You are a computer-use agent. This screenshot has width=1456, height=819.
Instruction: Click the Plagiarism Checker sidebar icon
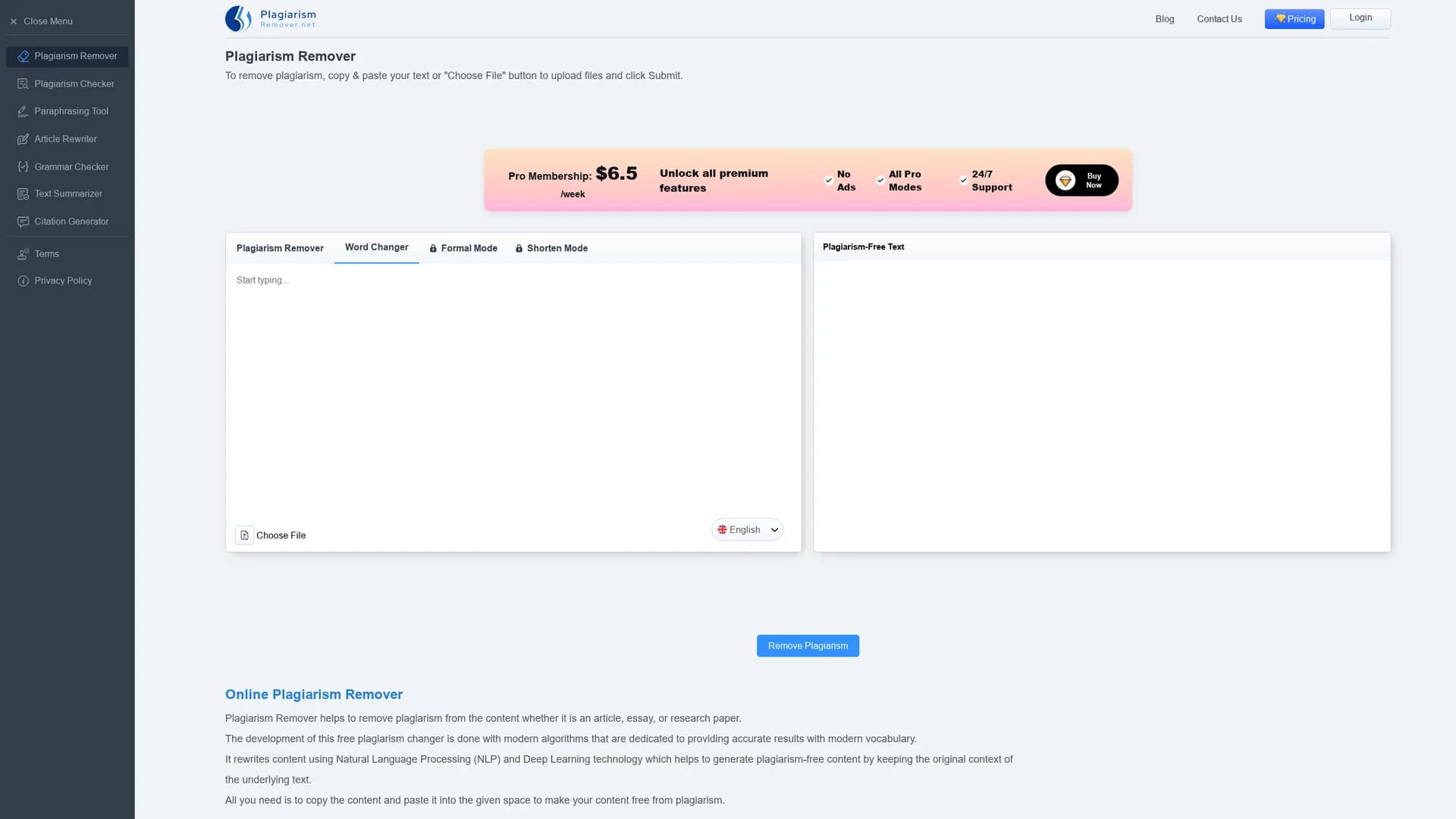(23, 84)
